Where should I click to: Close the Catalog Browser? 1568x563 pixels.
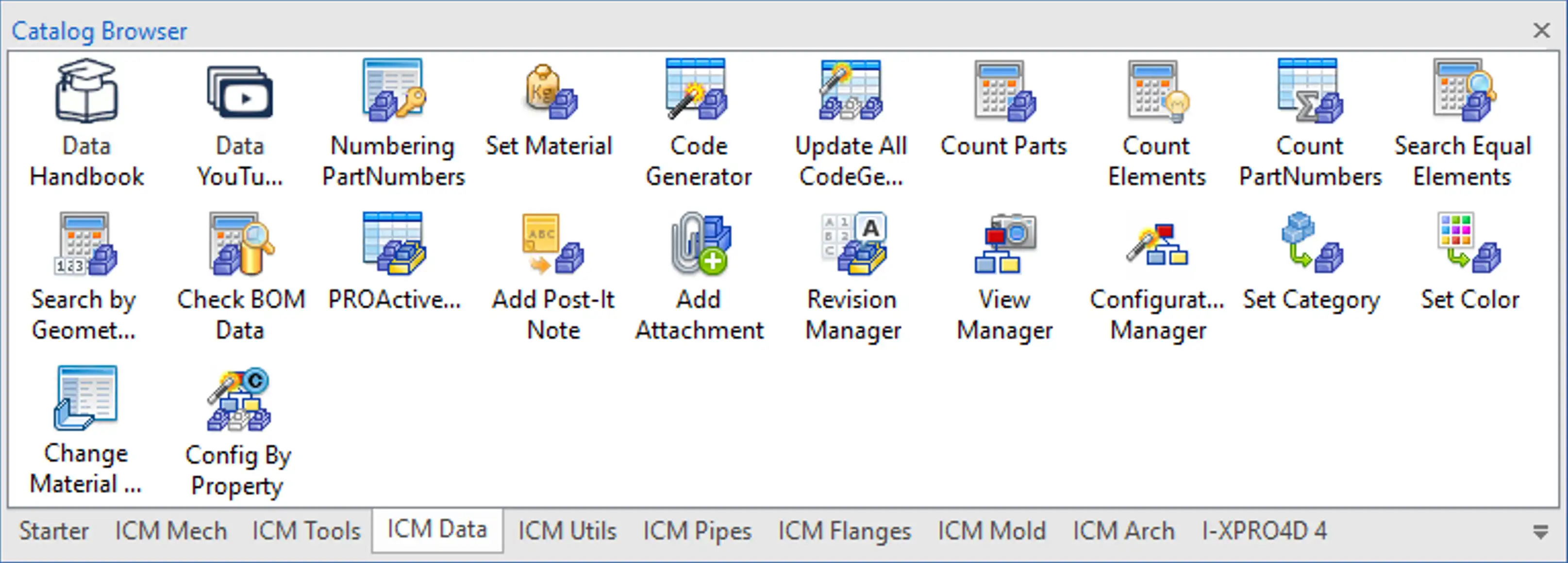pyautogui.click(x=1541, y=31)
